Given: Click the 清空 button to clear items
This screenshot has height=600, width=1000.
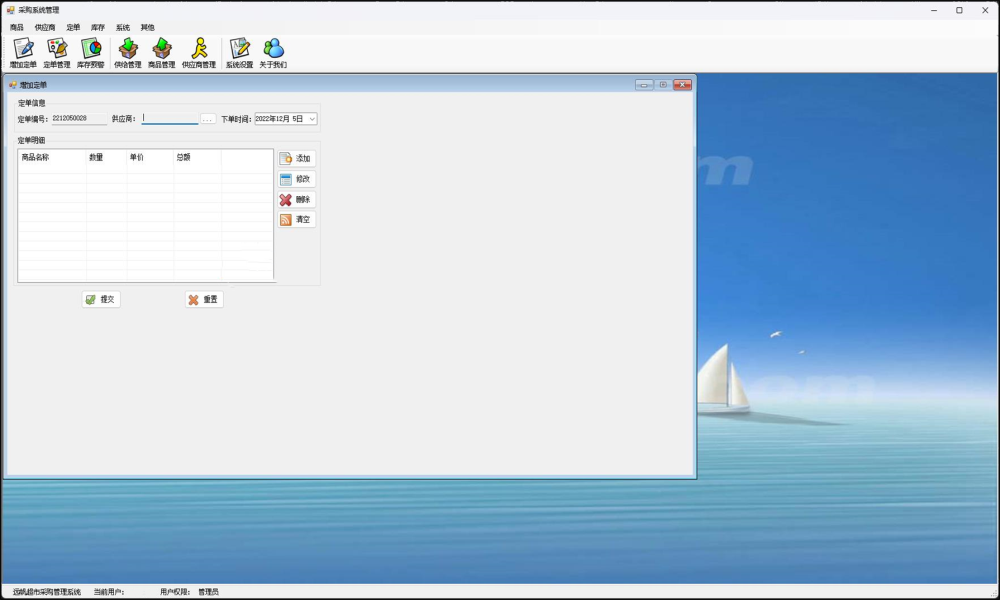Looking at the screenshot, I should click(x=297, y=219).
